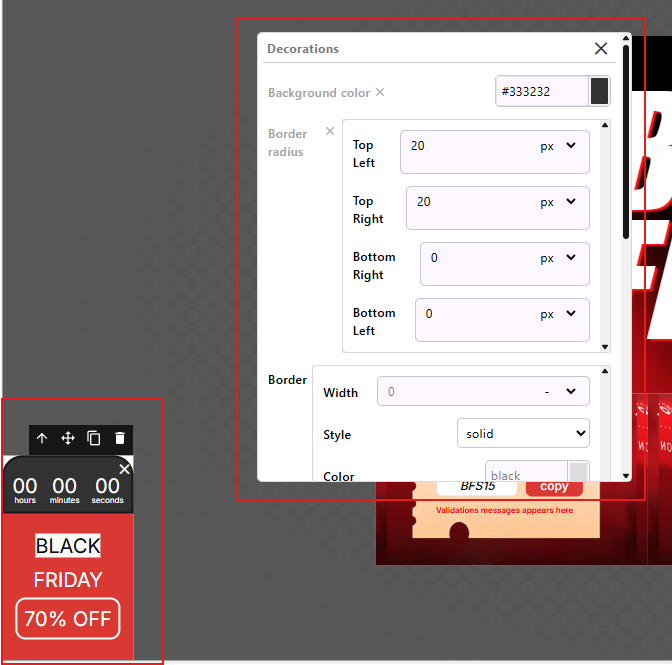Edit the border Color black field
This screenshot has height=665, width=672.
pyautogui.click(x=526, y=471)
